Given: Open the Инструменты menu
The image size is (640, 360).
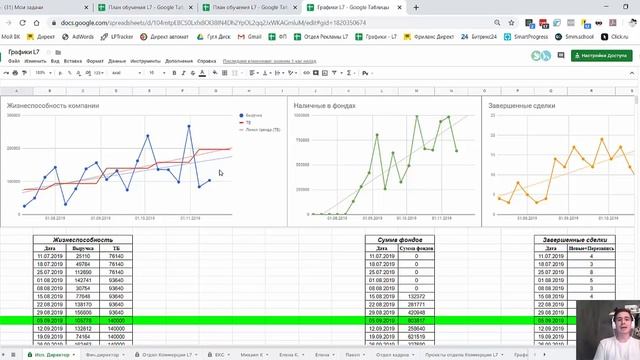Looking at the screenshot, I should click(145, 61).
